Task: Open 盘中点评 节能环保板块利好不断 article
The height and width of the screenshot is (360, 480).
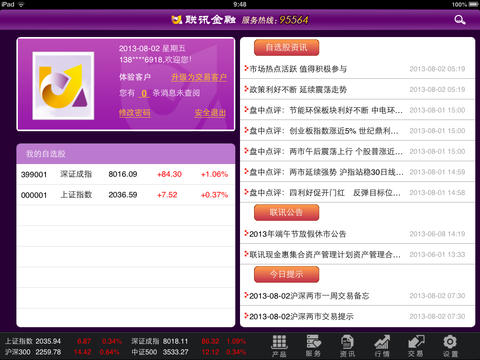Action: pos(357,110)
